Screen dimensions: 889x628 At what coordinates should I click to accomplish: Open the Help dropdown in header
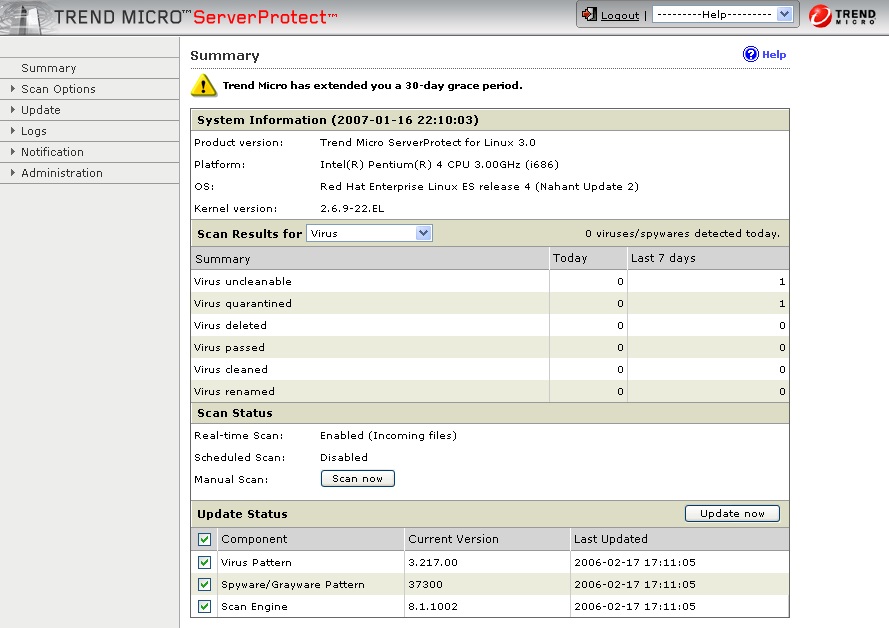pos(722,15)
